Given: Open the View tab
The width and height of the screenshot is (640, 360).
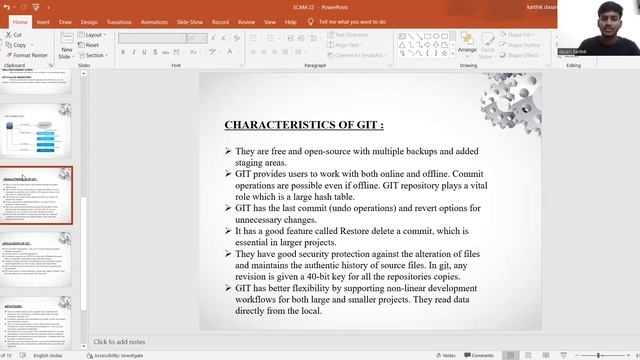Looking at the screenshot, I should click(269, 22).
